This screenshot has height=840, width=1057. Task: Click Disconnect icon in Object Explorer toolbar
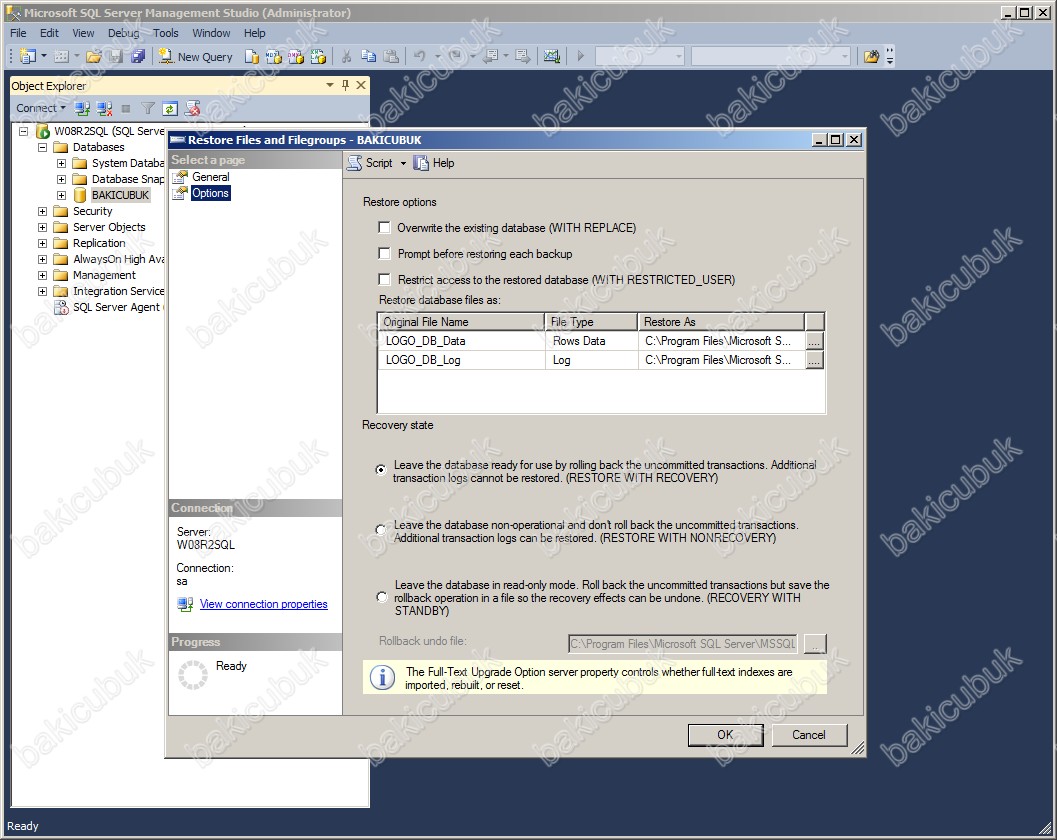104,108
